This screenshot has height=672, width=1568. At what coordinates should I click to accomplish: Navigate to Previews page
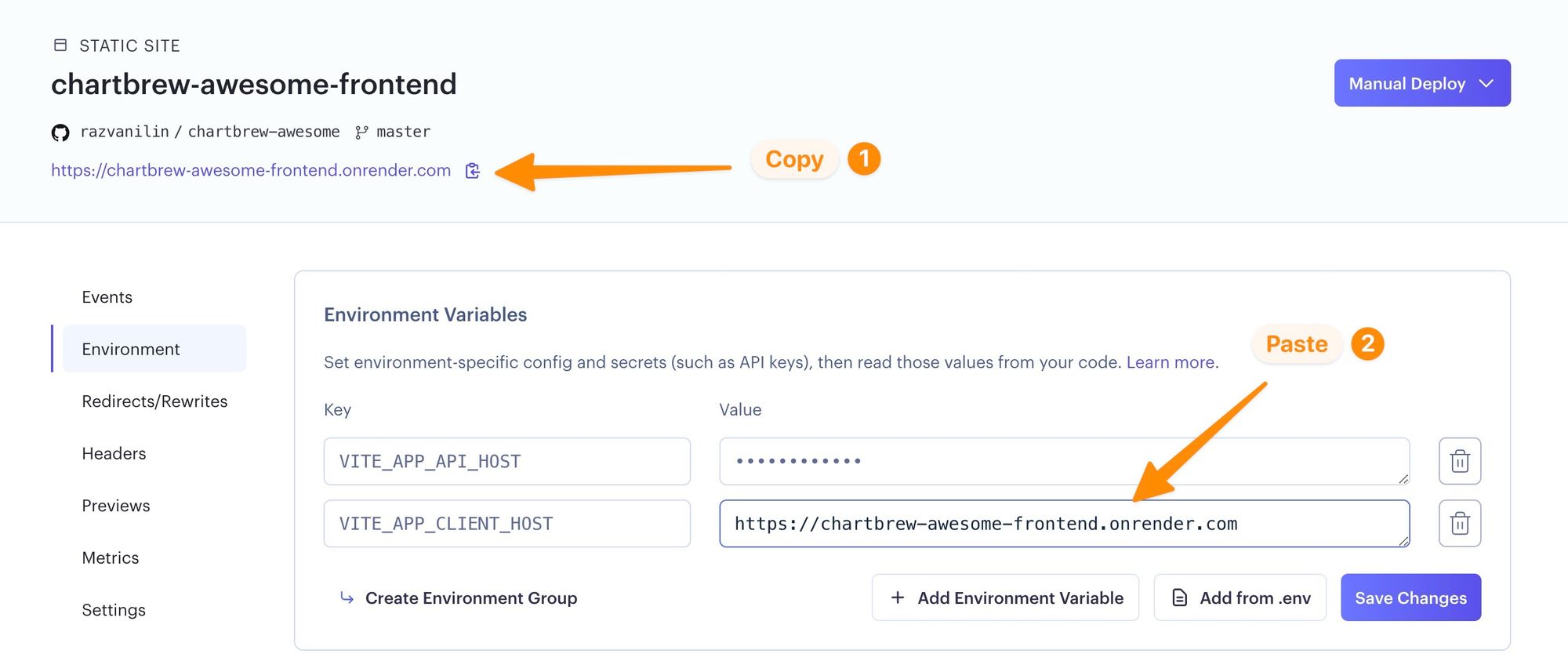click(x=116, y=506)
